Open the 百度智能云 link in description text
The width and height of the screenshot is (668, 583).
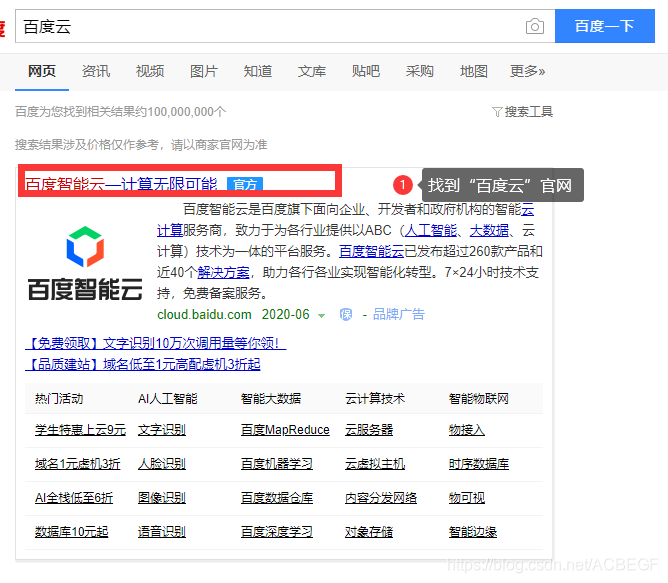coord(371,251)
